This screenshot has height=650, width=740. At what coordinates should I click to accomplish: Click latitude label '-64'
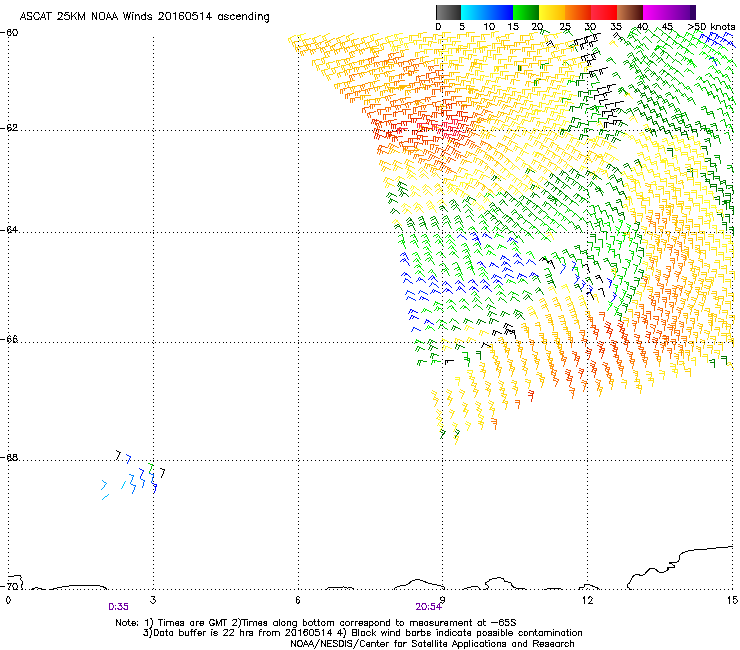tap(9, 230)
